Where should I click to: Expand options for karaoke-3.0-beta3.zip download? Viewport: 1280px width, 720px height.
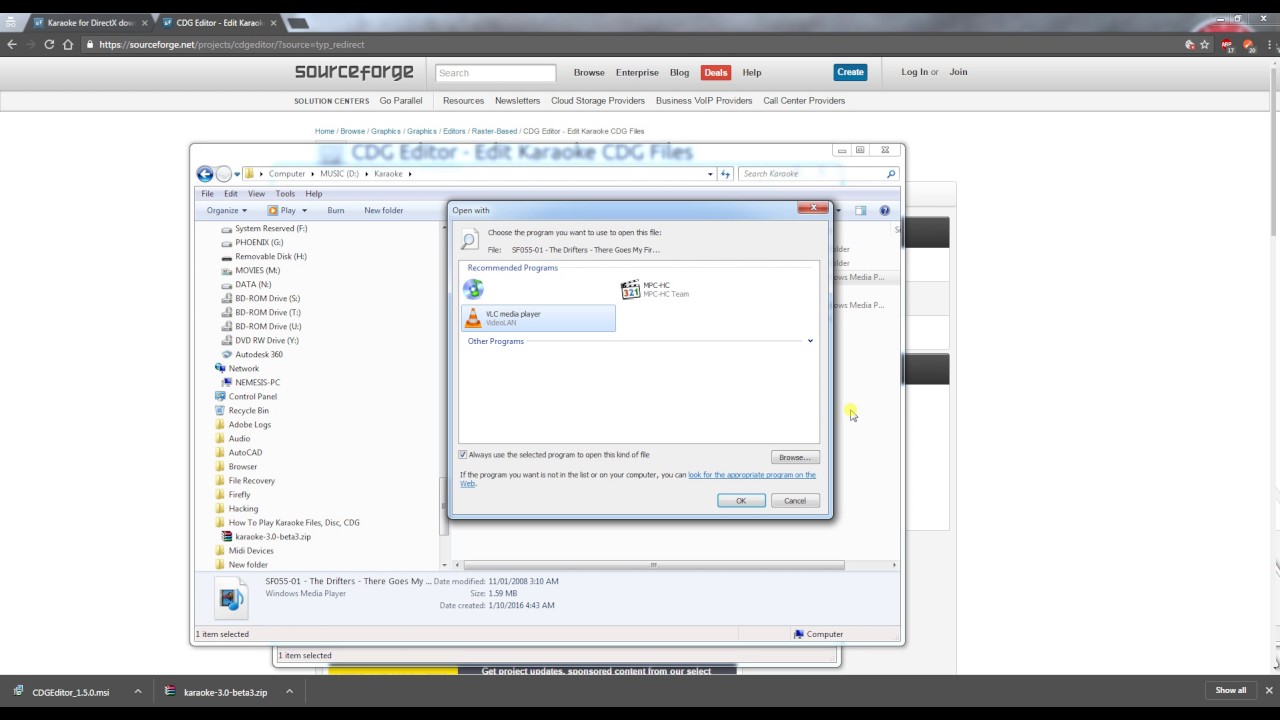click(289, 692)
